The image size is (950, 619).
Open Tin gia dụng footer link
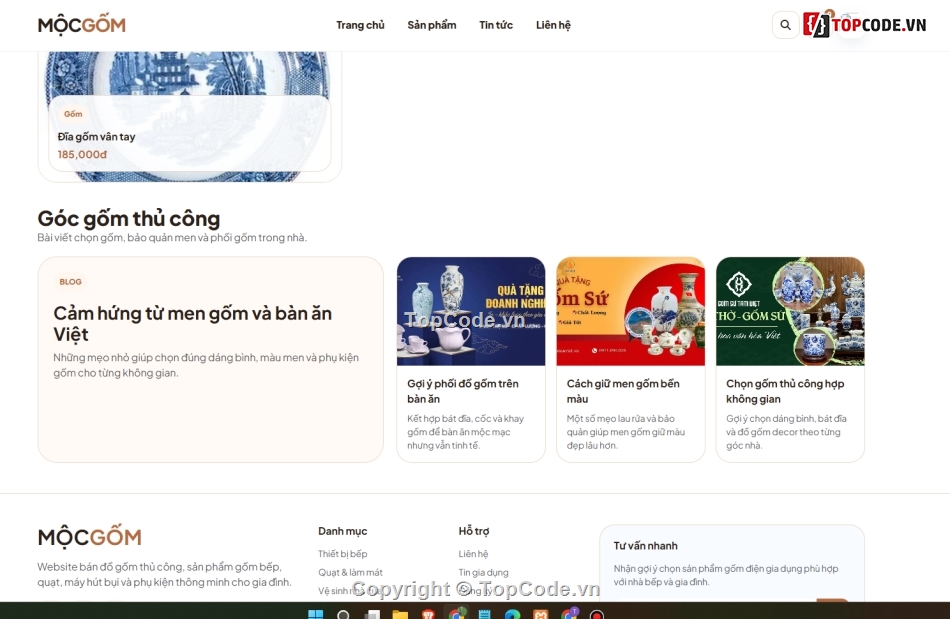(483, 572)
